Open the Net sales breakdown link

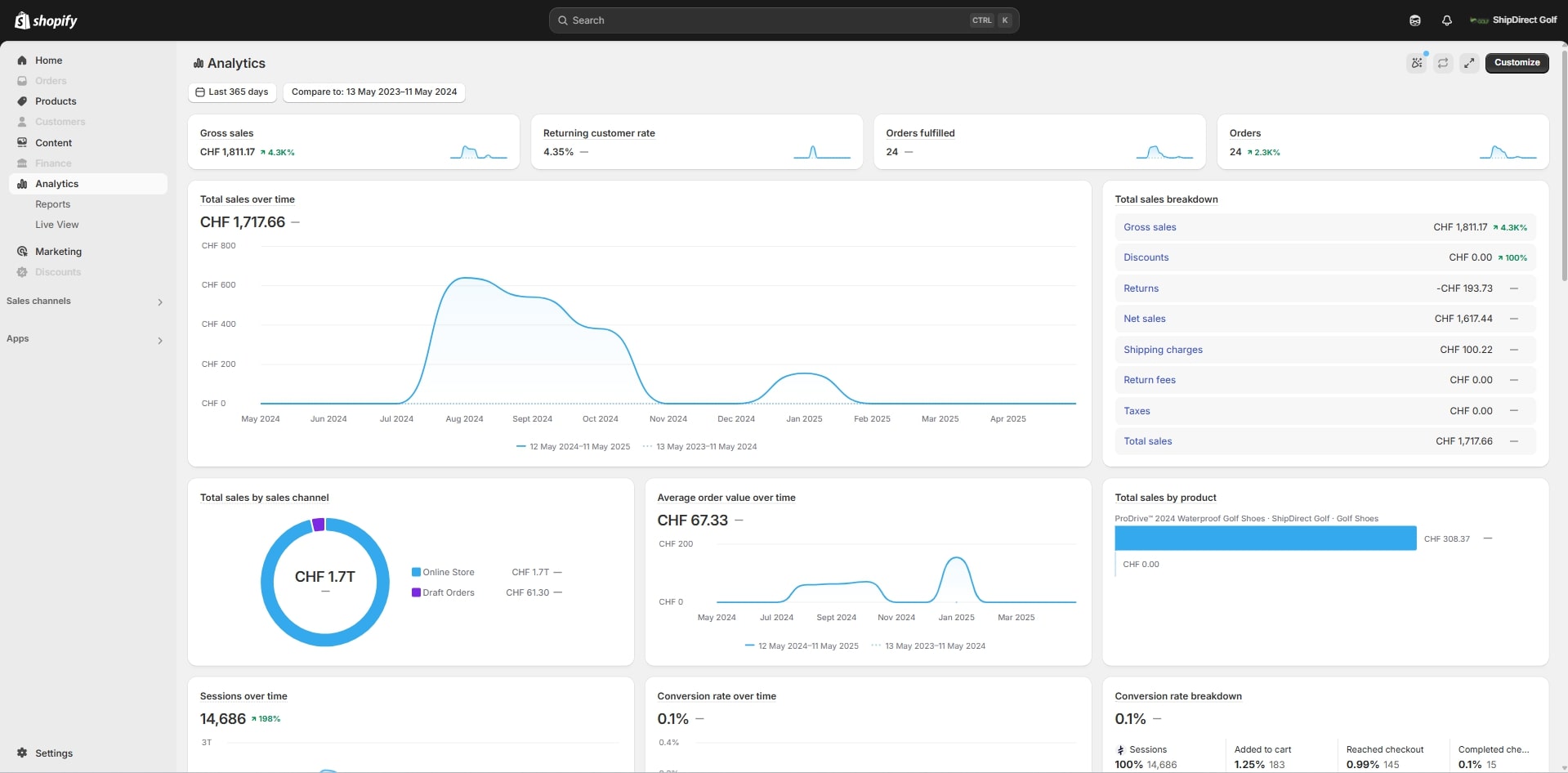[1144, 319]
